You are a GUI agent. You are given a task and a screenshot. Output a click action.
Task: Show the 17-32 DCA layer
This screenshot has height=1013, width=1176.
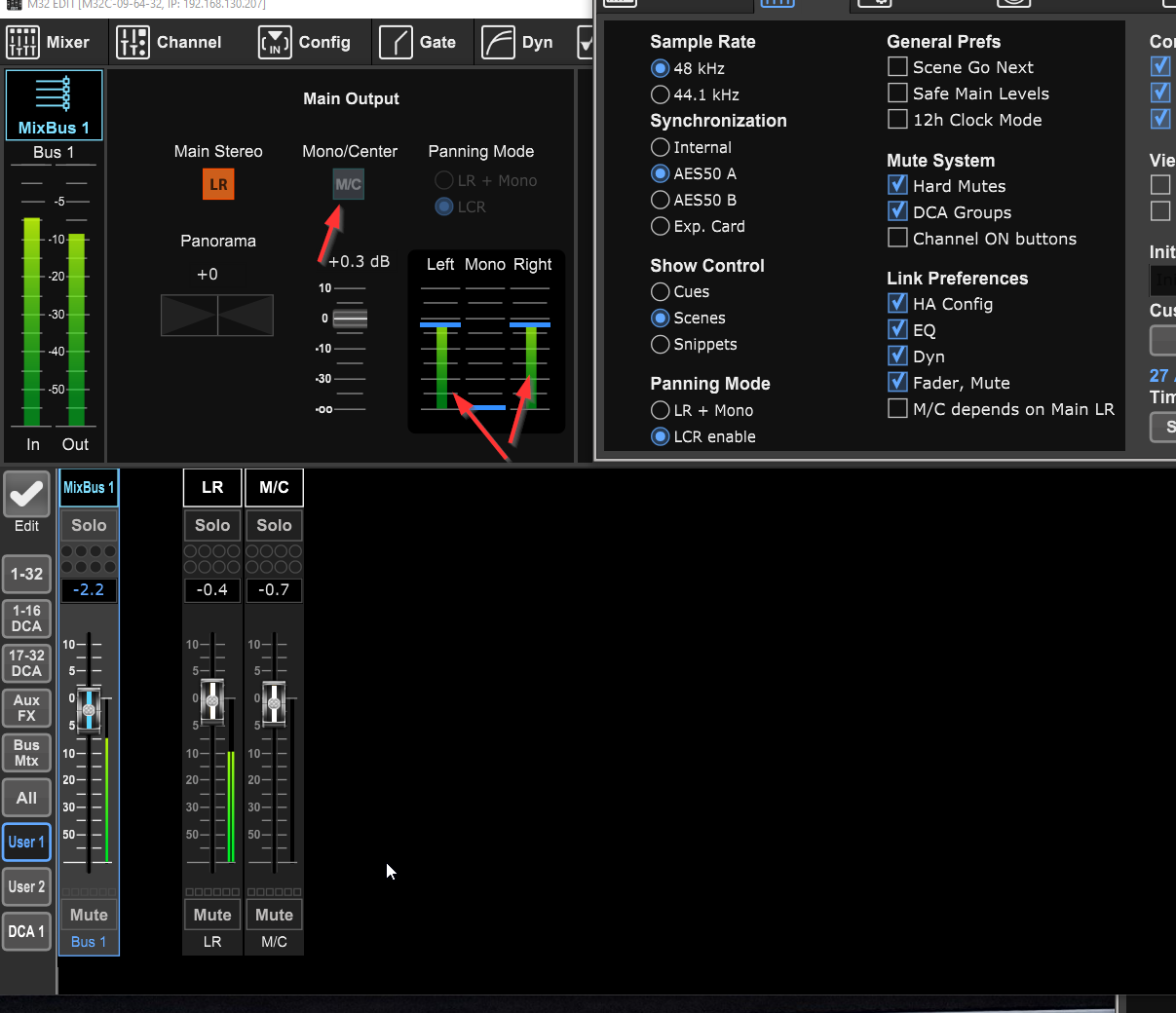tap(26, 663)
